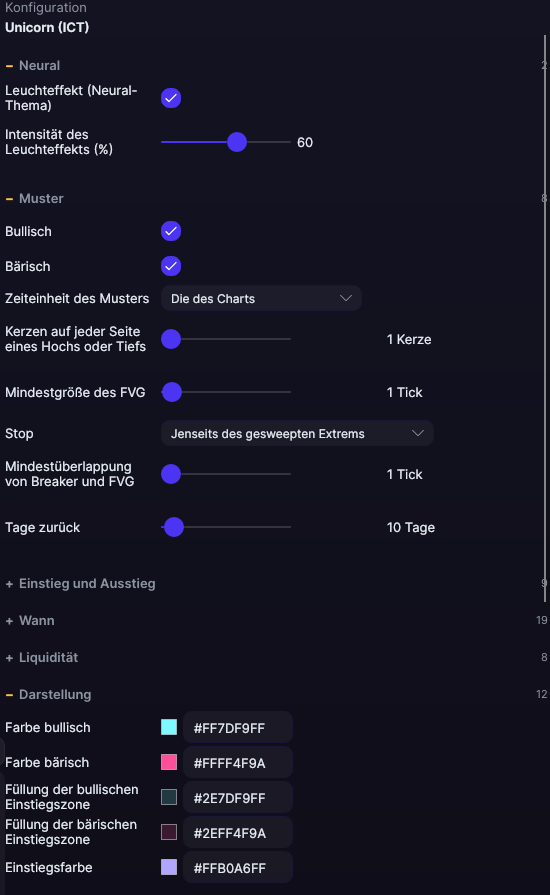
Task: Disable the Bärisch pattern checkbox
Action: [x=171, y=266]
